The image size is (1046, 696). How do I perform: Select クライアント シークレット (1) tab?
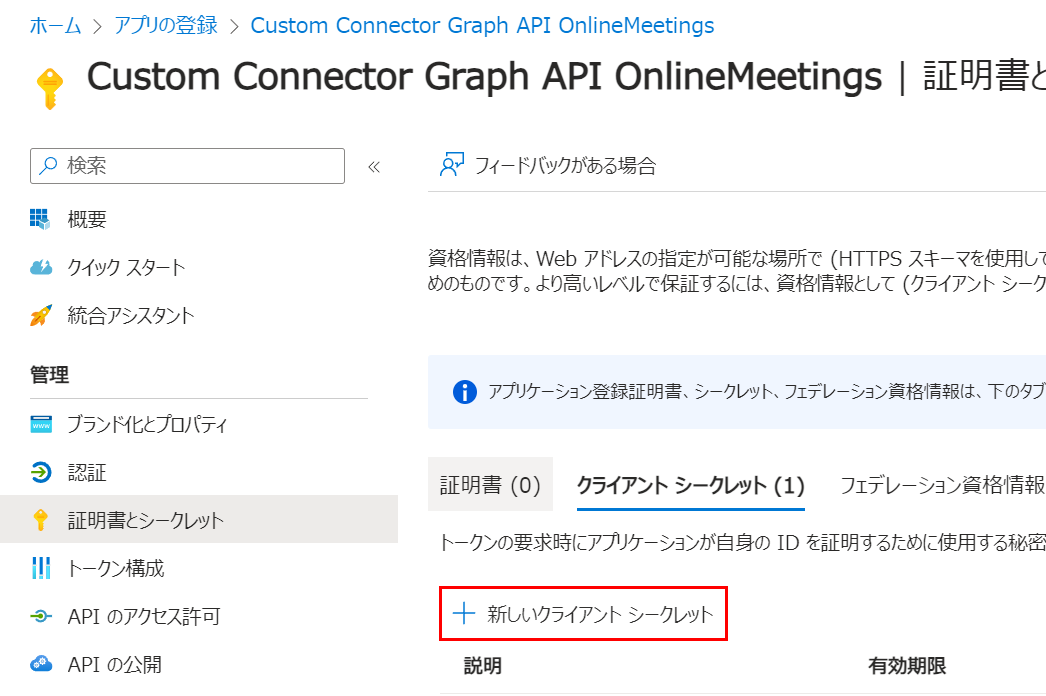pyautogui.click(x=690, y=486)
